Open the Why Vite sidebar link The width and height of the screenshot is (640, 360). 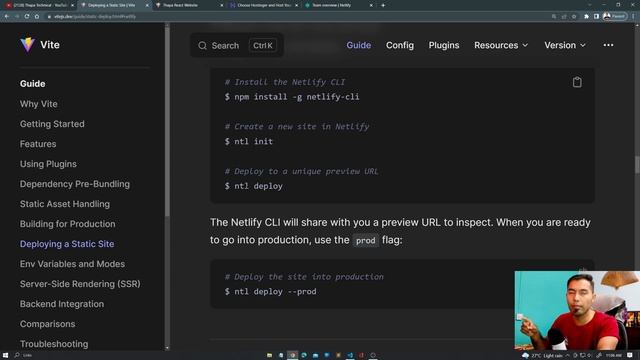39,104
